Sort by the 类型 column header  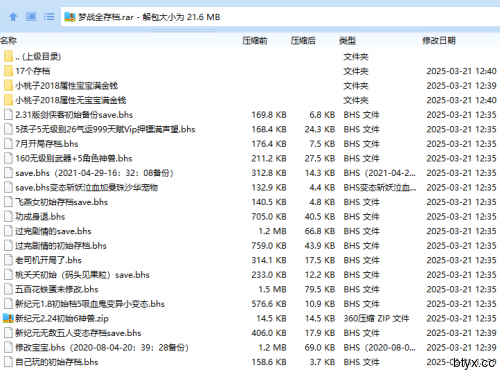tap(348, 41)
